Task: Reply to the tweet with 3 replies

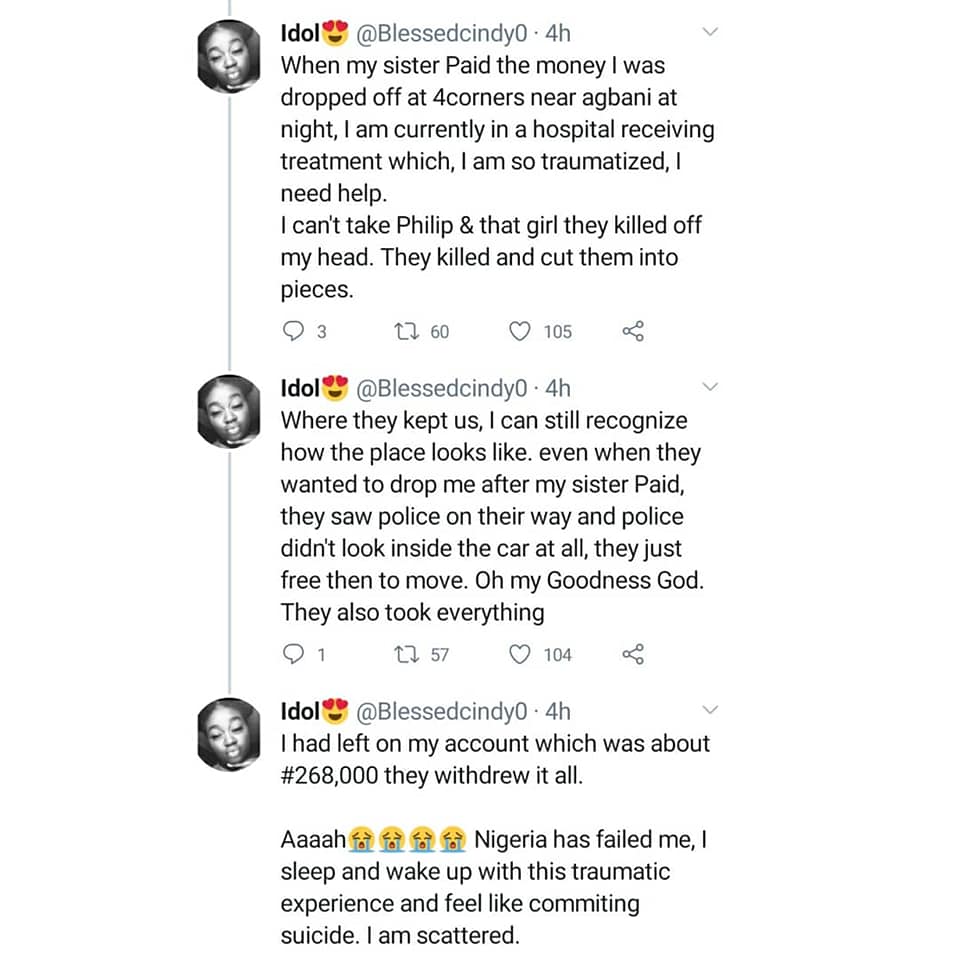Action: (293, 332)
